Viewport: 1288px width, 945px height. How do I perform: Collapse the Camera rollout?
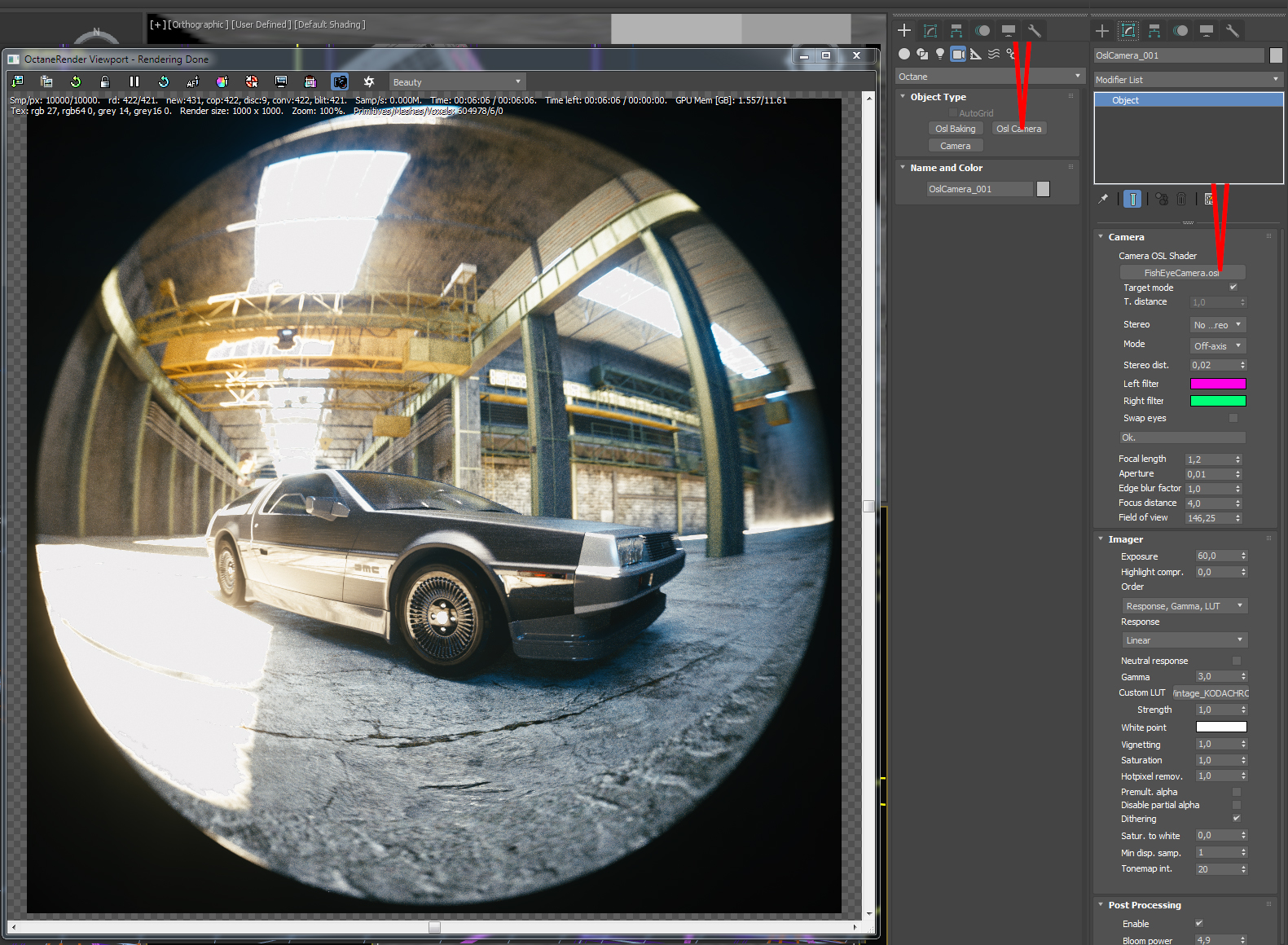click(x=1101, y=236)
